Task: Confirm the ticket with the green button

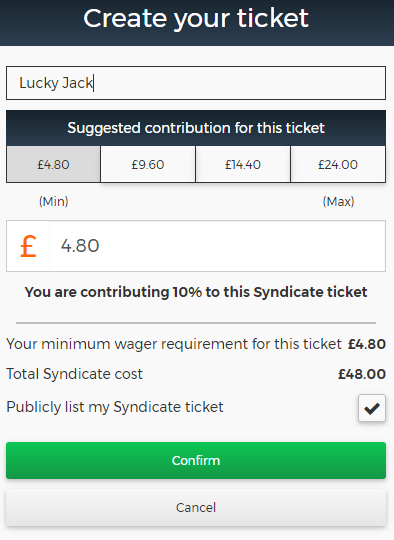Action: coord(196,460)
